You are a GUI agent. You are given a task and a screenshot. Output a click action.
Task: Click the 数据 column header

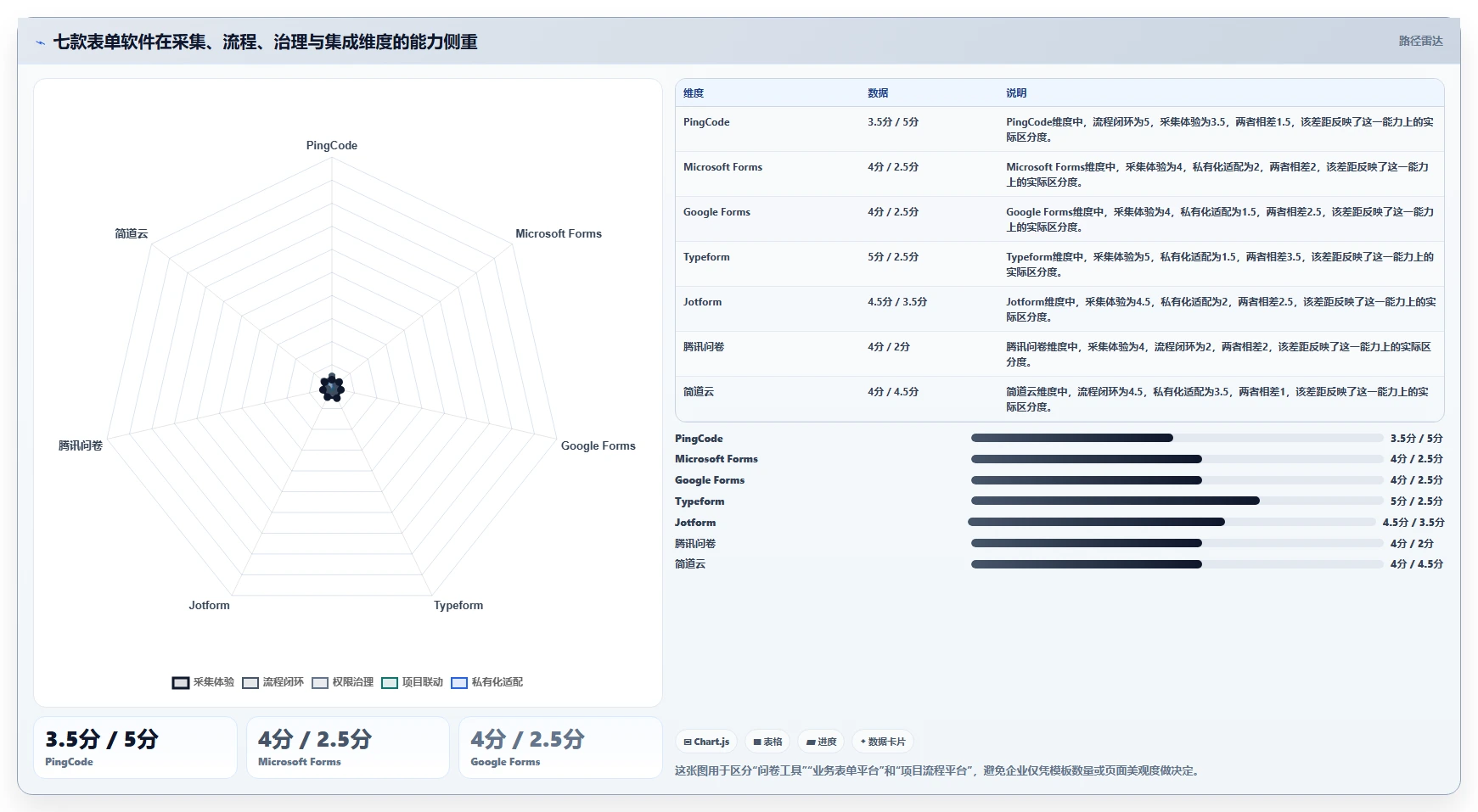[878, 93]
